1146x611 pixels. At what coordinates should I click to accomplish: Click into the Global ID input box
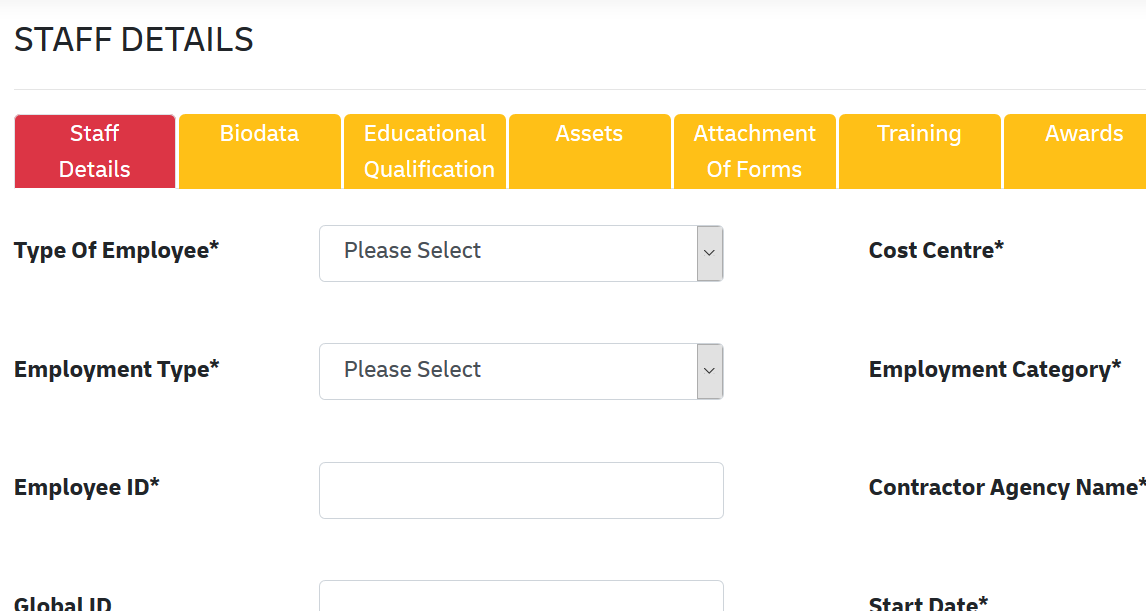(x=521, y=597)
